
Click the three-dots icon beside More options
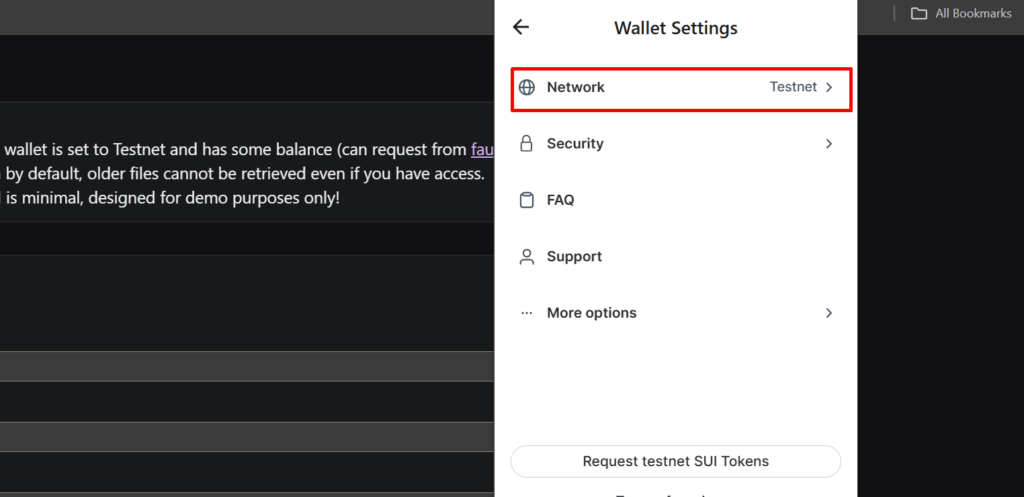point(526,313)
